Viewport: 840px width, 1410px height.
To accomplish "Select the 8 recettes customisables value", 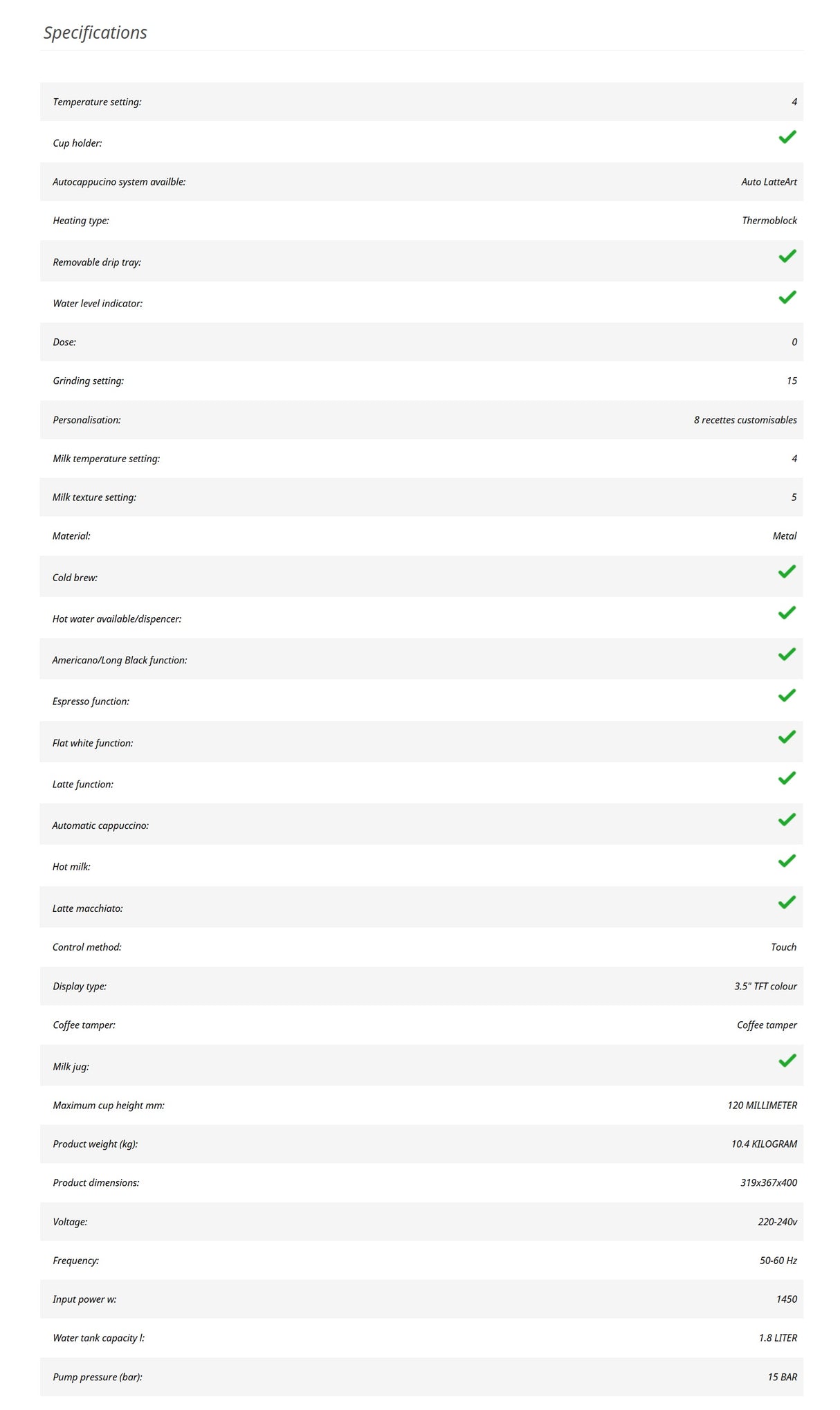I will pos(745,420).
